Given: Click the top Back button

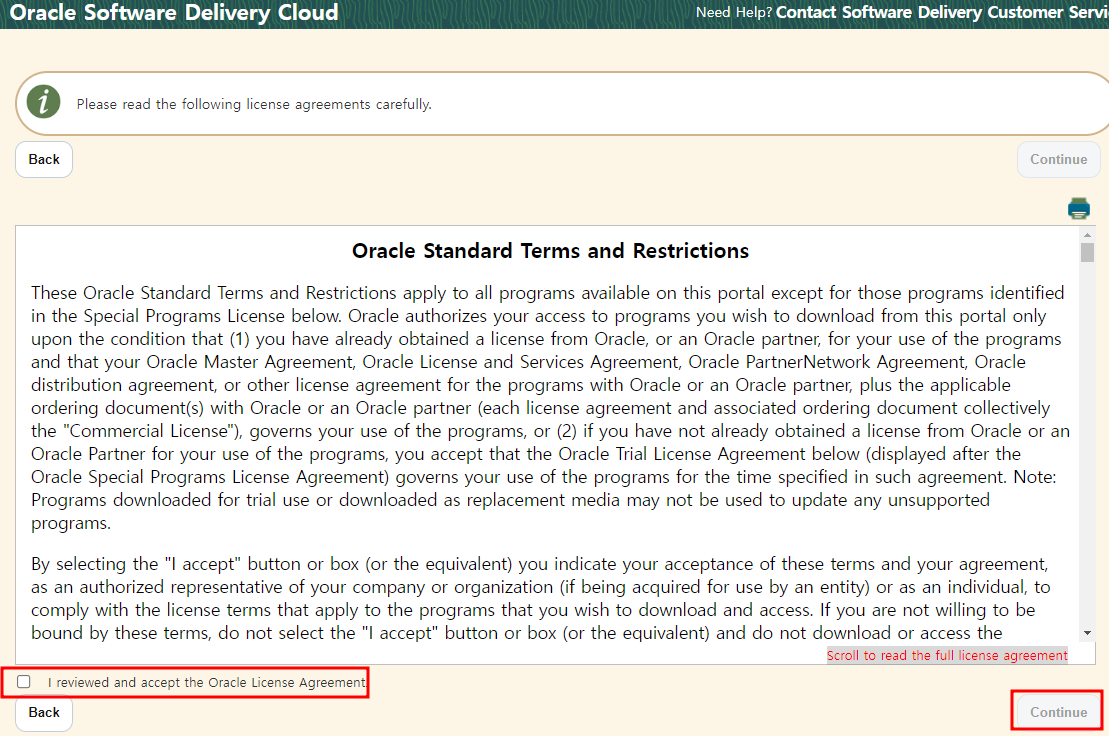Looking at the screenshot, I should coord(44,160).
